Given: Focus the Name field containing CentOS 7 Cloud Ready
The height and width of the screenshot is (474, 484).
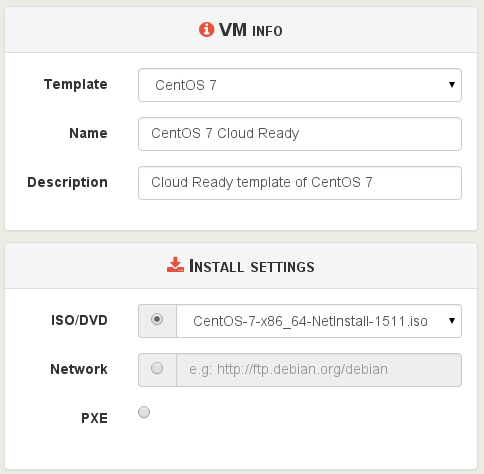Looking at the screenshot, I should tap(300, 134).
